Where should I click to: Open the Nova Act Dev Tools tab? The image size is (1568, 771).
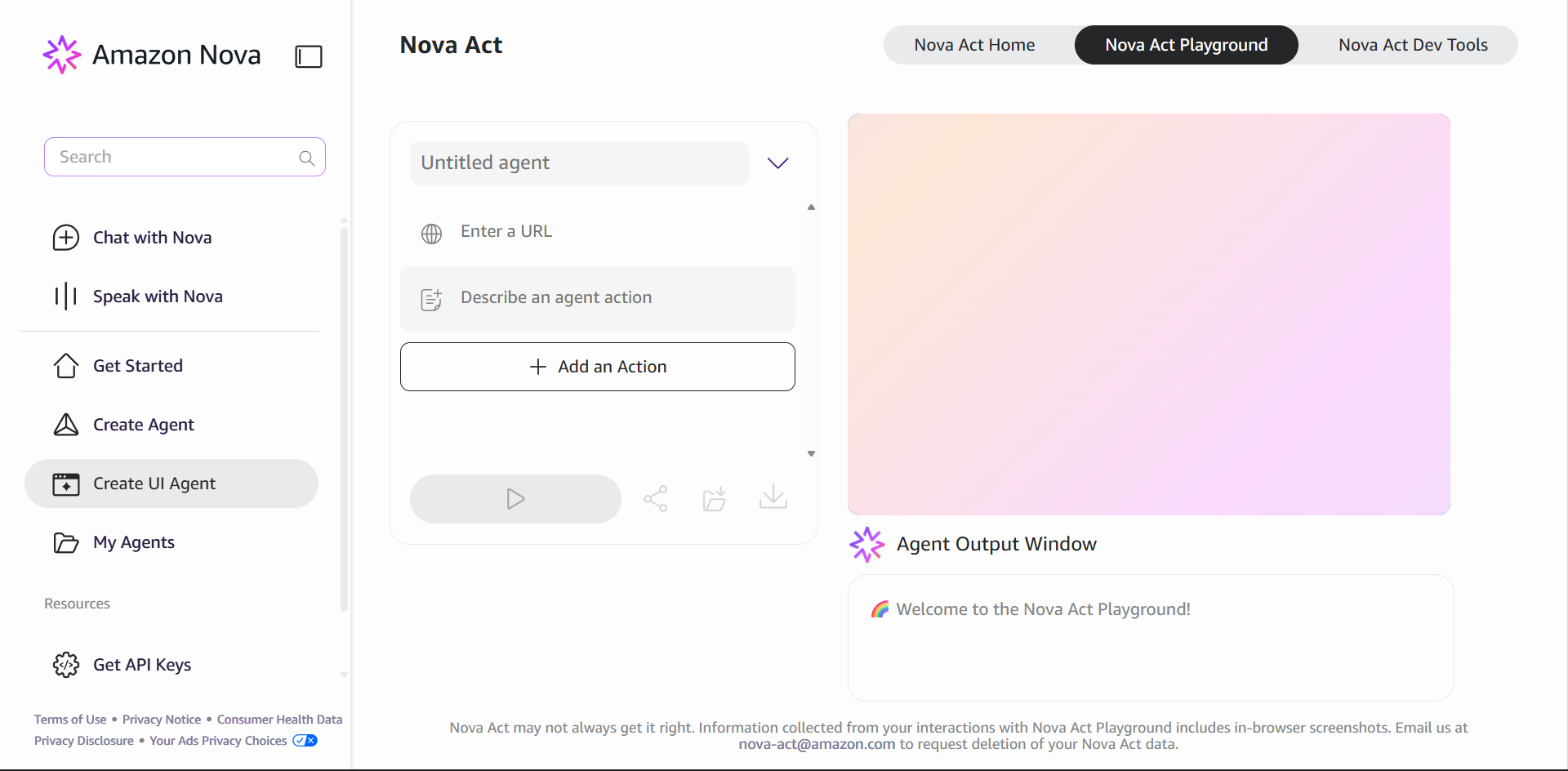[x=1412, y=45]
